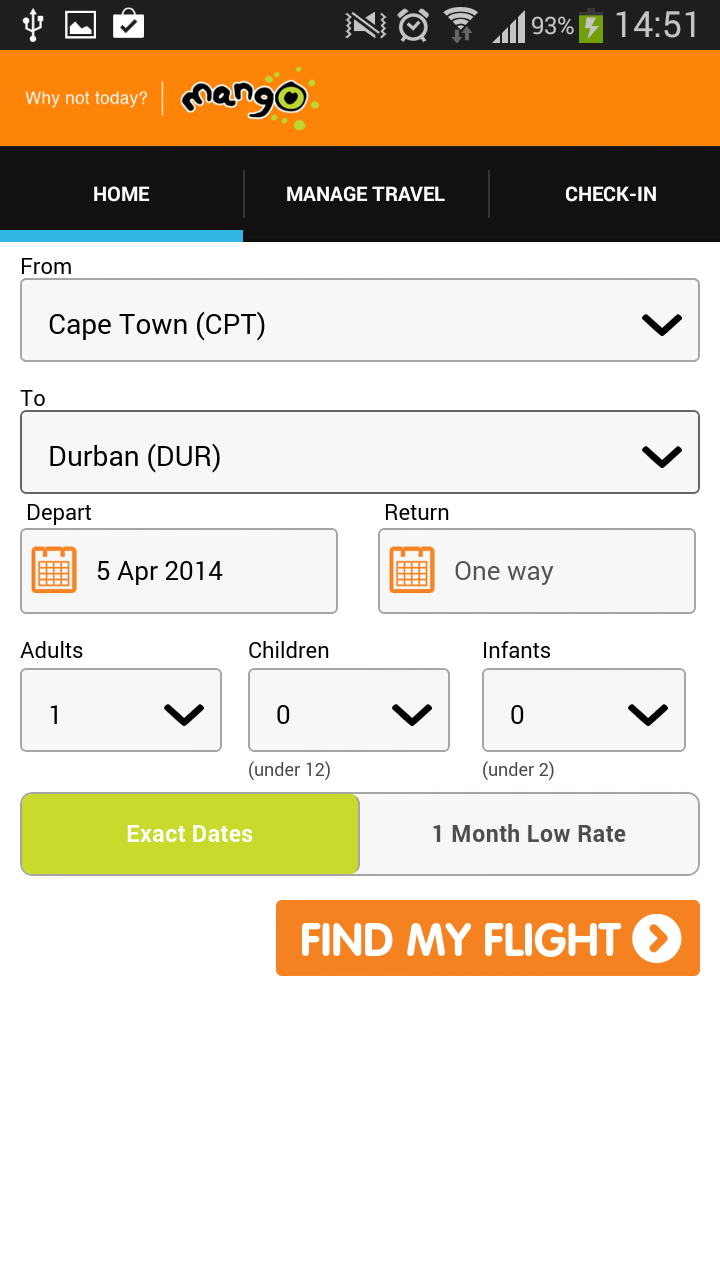Screen dimensions: 720x1280
Task: Go to the Manage Travel tab
Action: [365, 194]
